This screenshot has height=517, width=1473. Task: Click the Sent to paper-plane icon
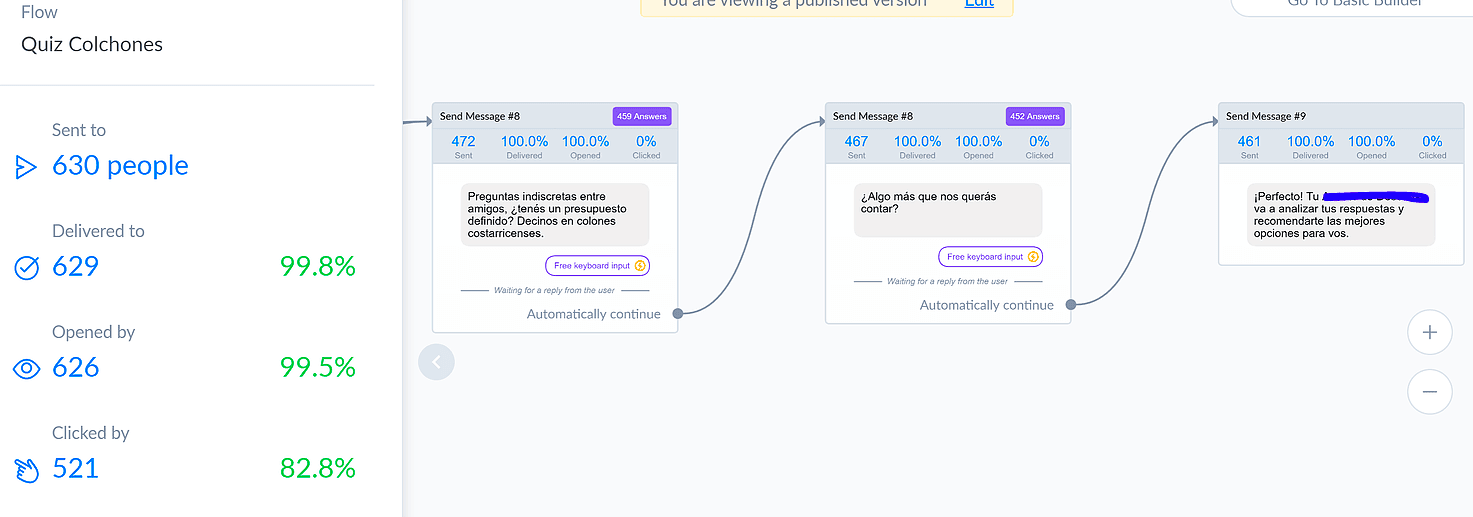tap(26, 167)
